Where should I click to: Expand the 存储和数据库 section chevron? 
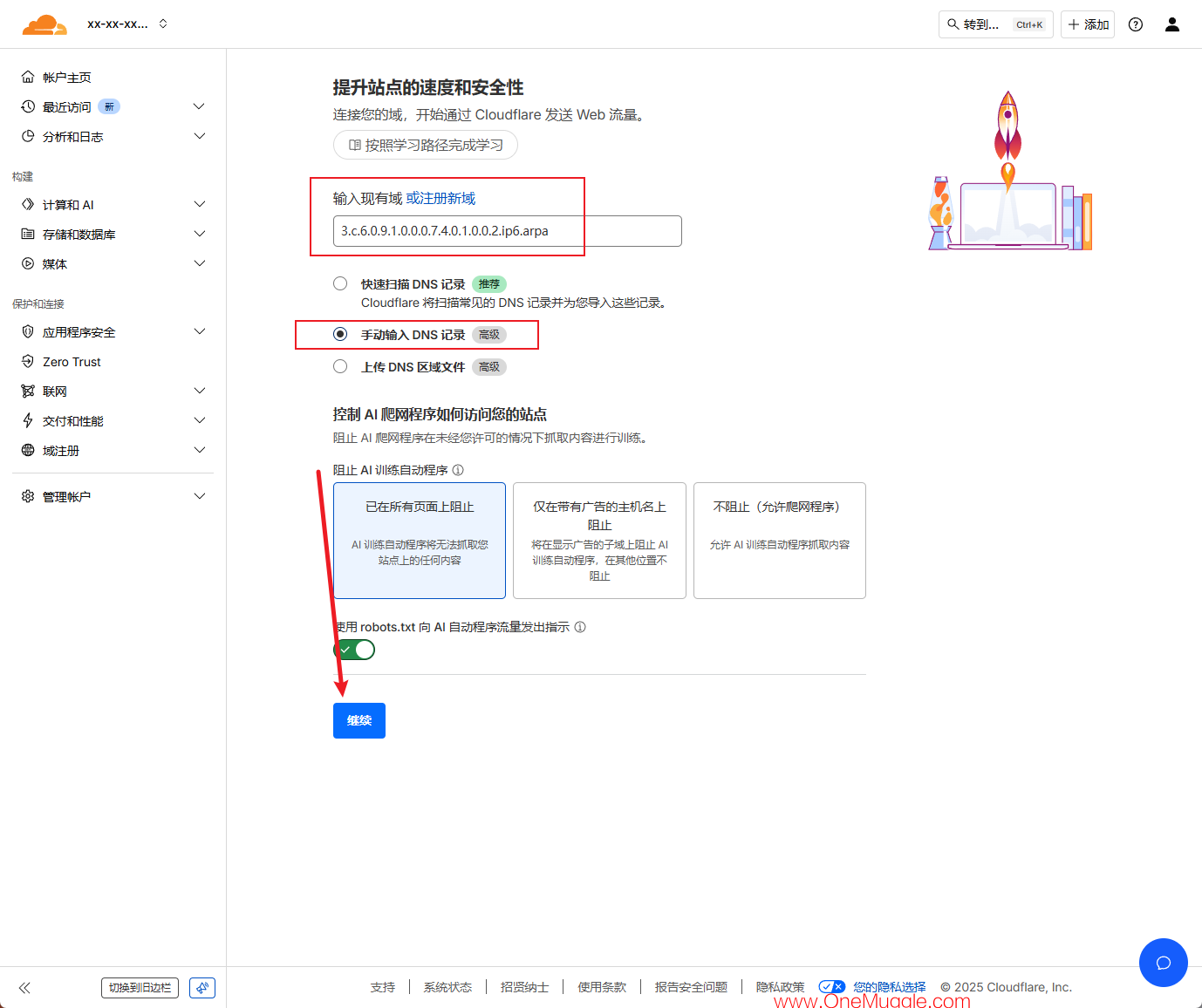click(x=199, y=234)
